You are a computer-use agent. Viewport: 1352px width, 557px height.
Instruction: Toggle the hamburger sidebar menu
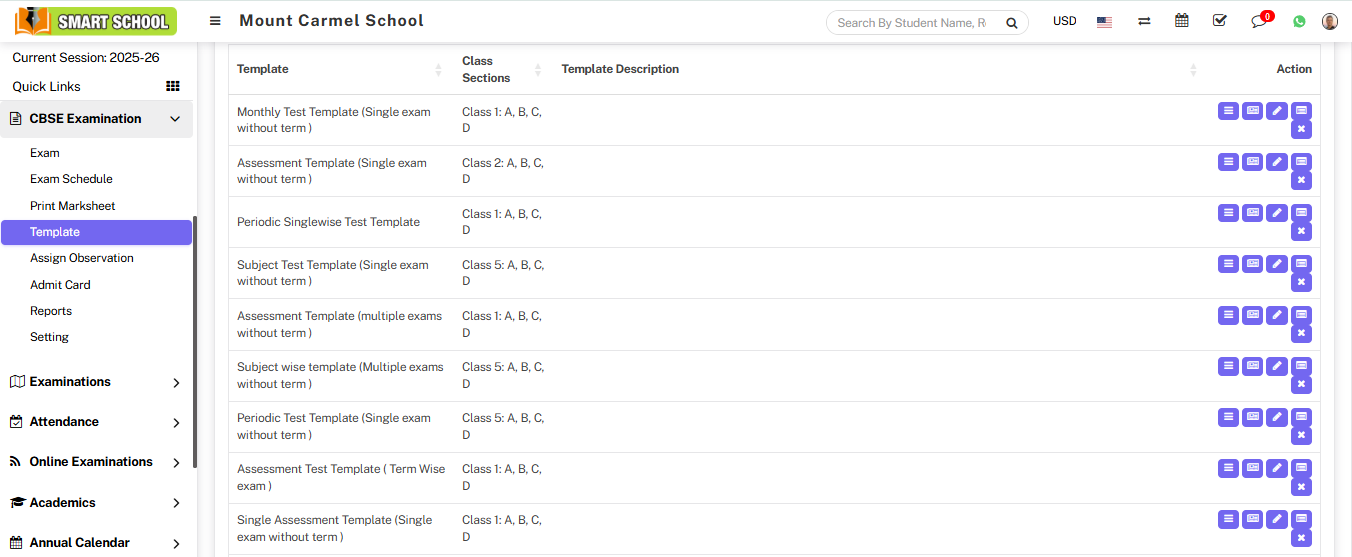click(x=215, y=21)
